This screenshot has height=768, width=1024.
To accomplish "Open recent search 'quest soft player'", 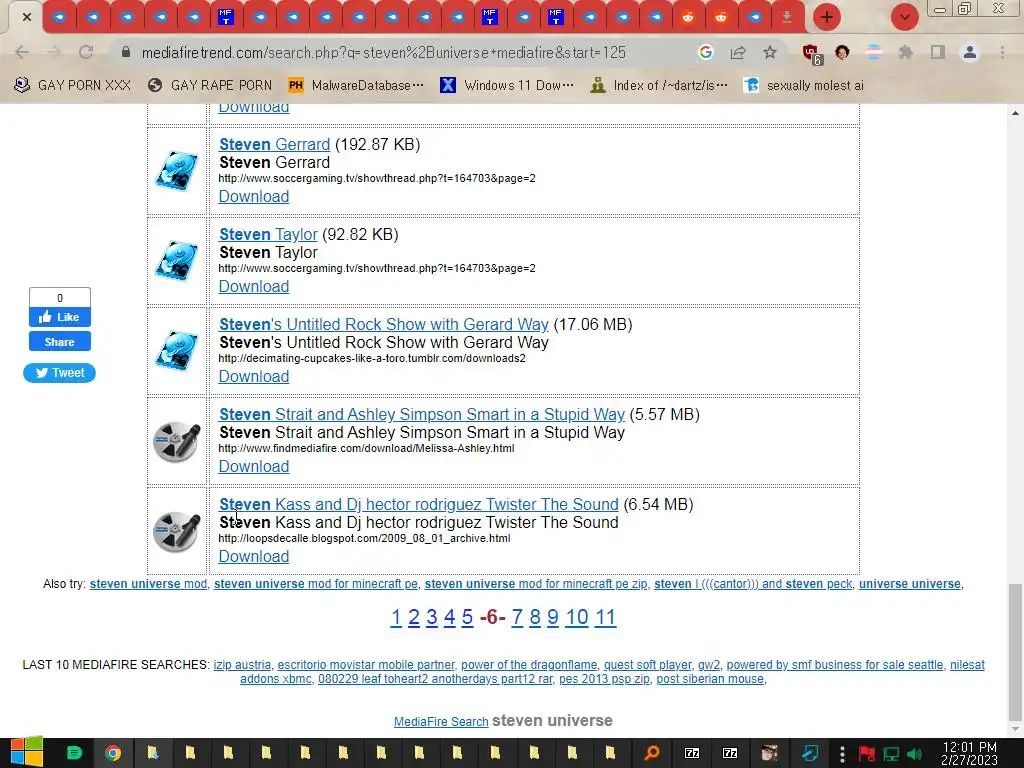I will pos(647,665).
